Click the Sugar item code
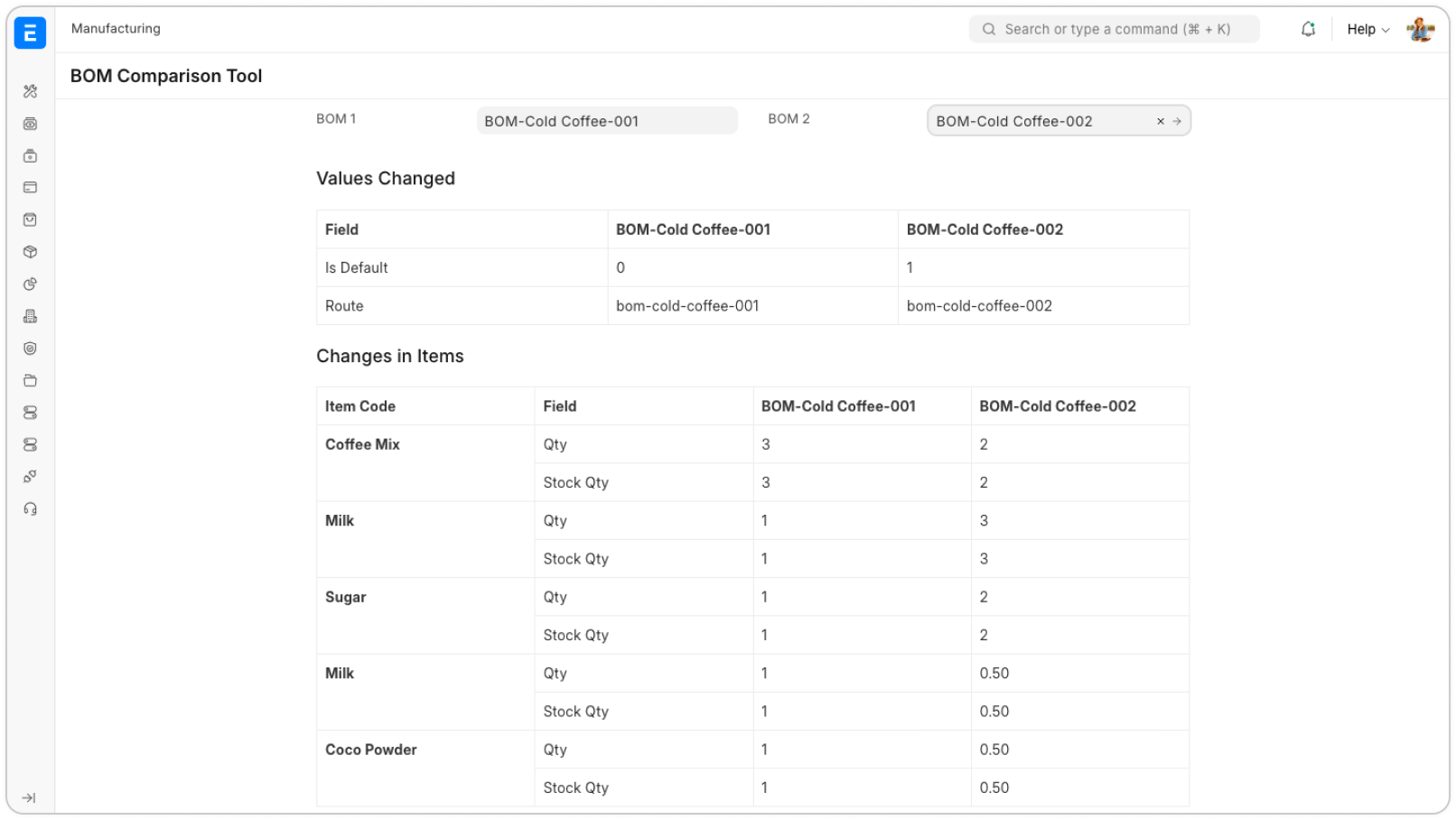Image resolution: width=1456 pixels, height=820 pixels. click(x=346, y=597)
